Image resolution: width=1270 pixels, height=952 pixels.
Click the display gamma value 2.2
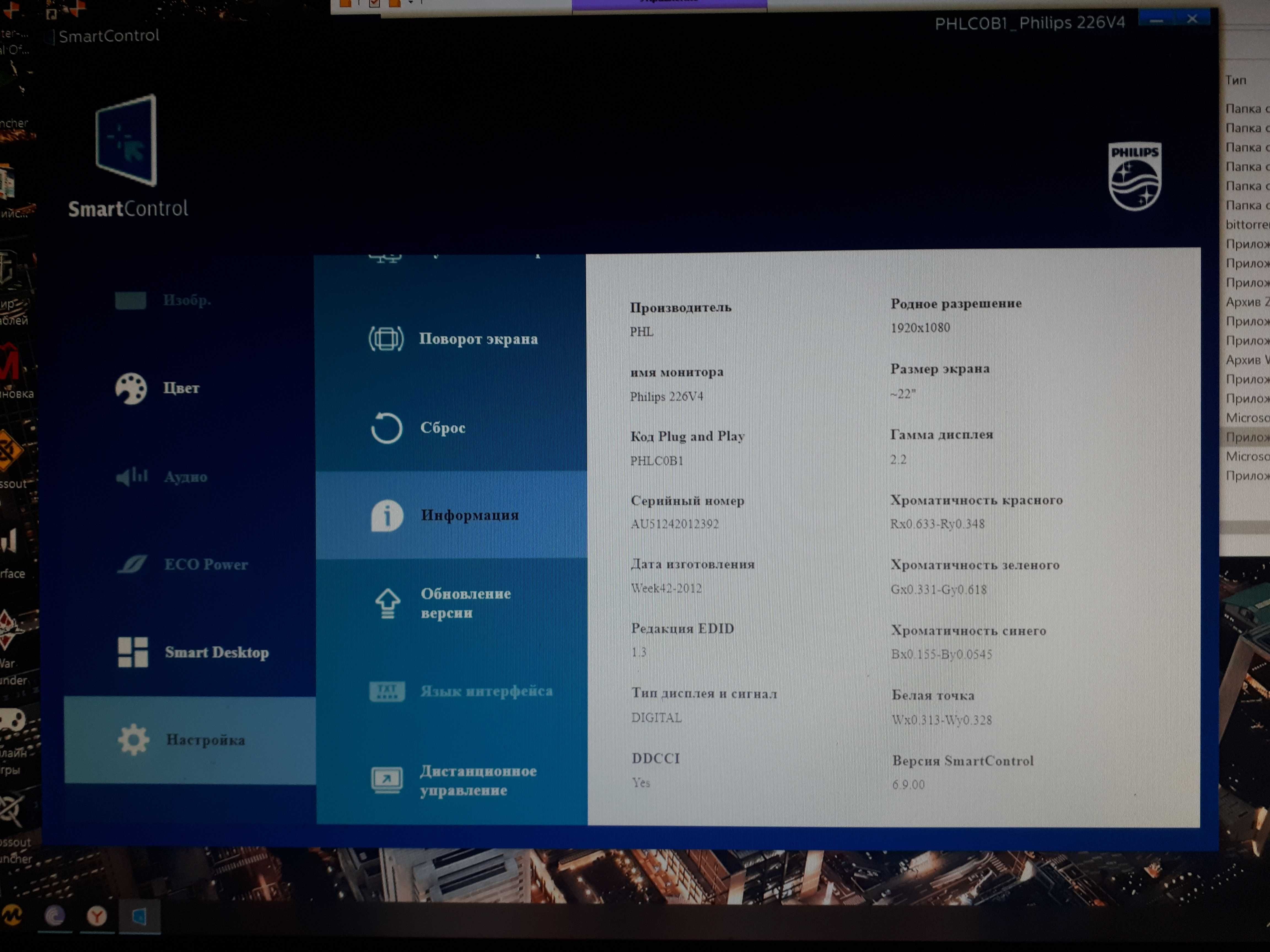point(898,460)
